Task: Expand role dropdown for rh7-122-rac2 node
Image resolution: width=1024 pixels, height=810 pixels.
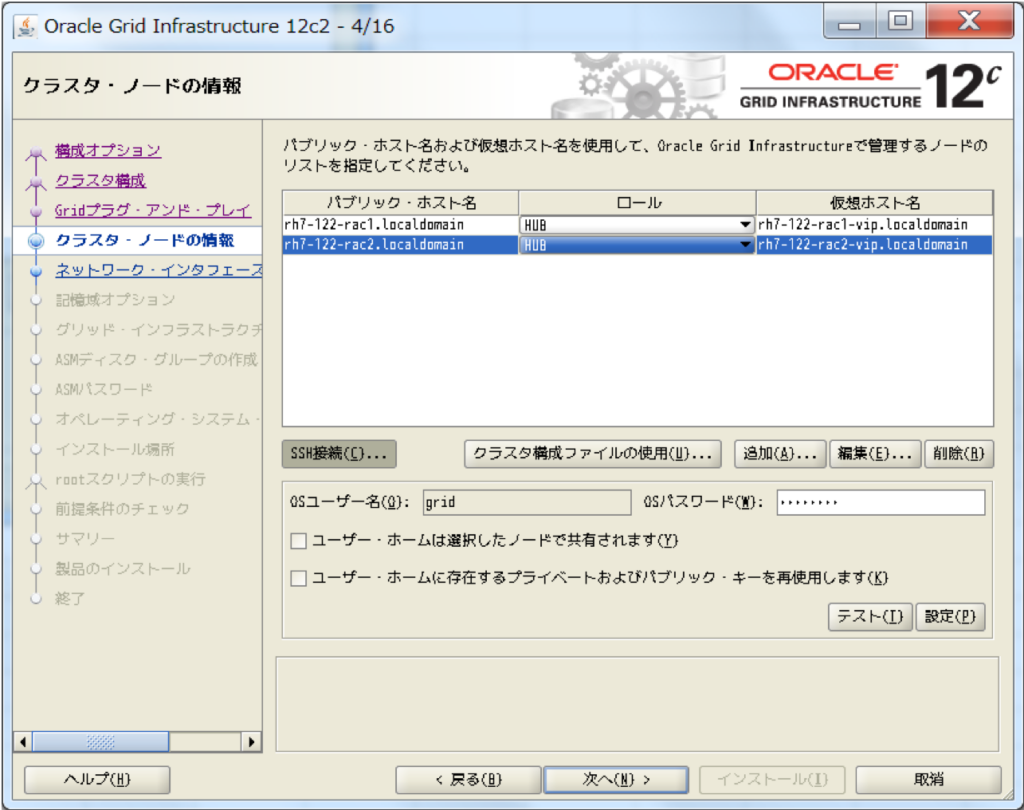Action: 744,245
